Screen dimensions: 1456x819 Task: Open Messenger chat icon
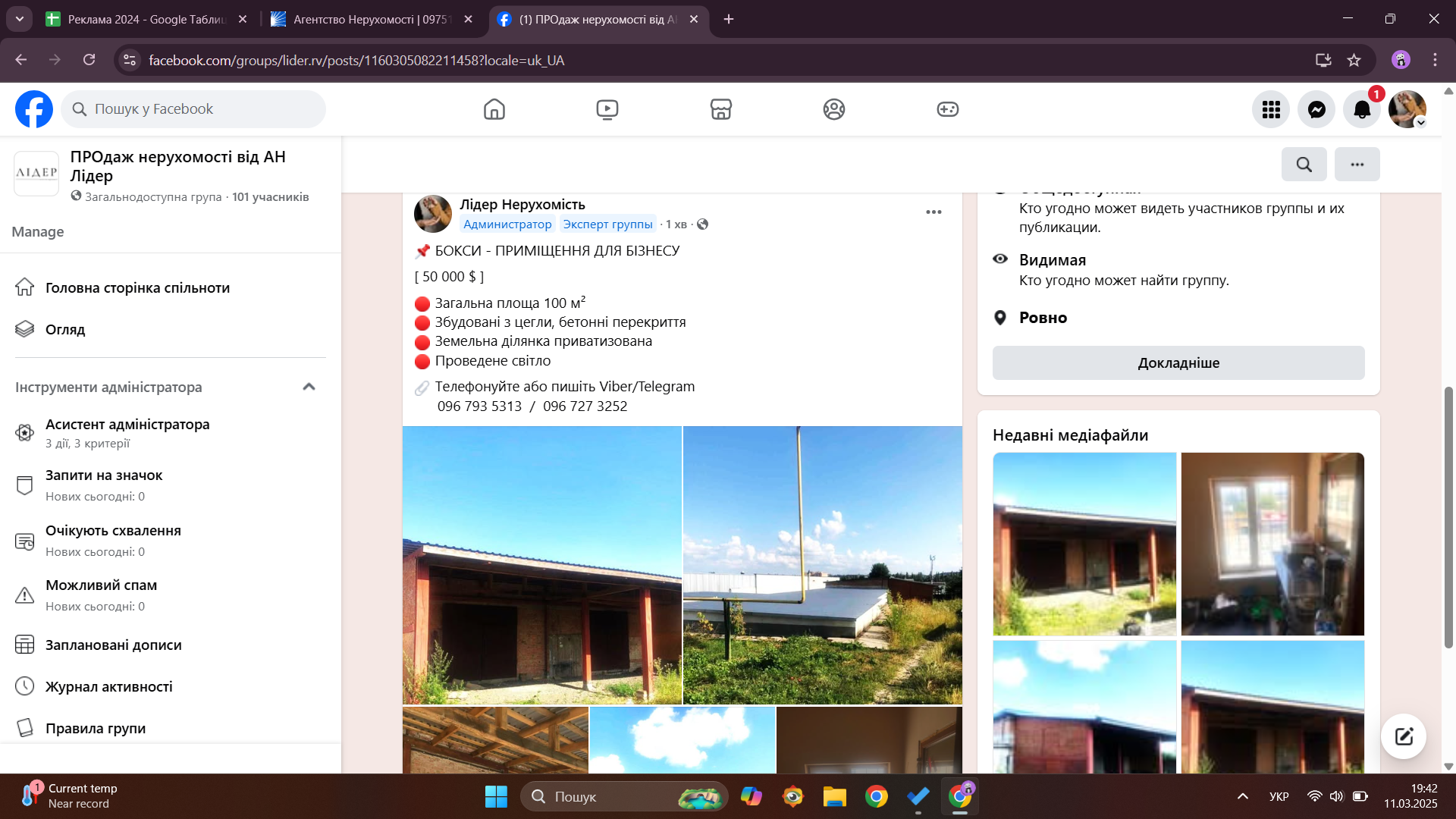pos(1316,109)
